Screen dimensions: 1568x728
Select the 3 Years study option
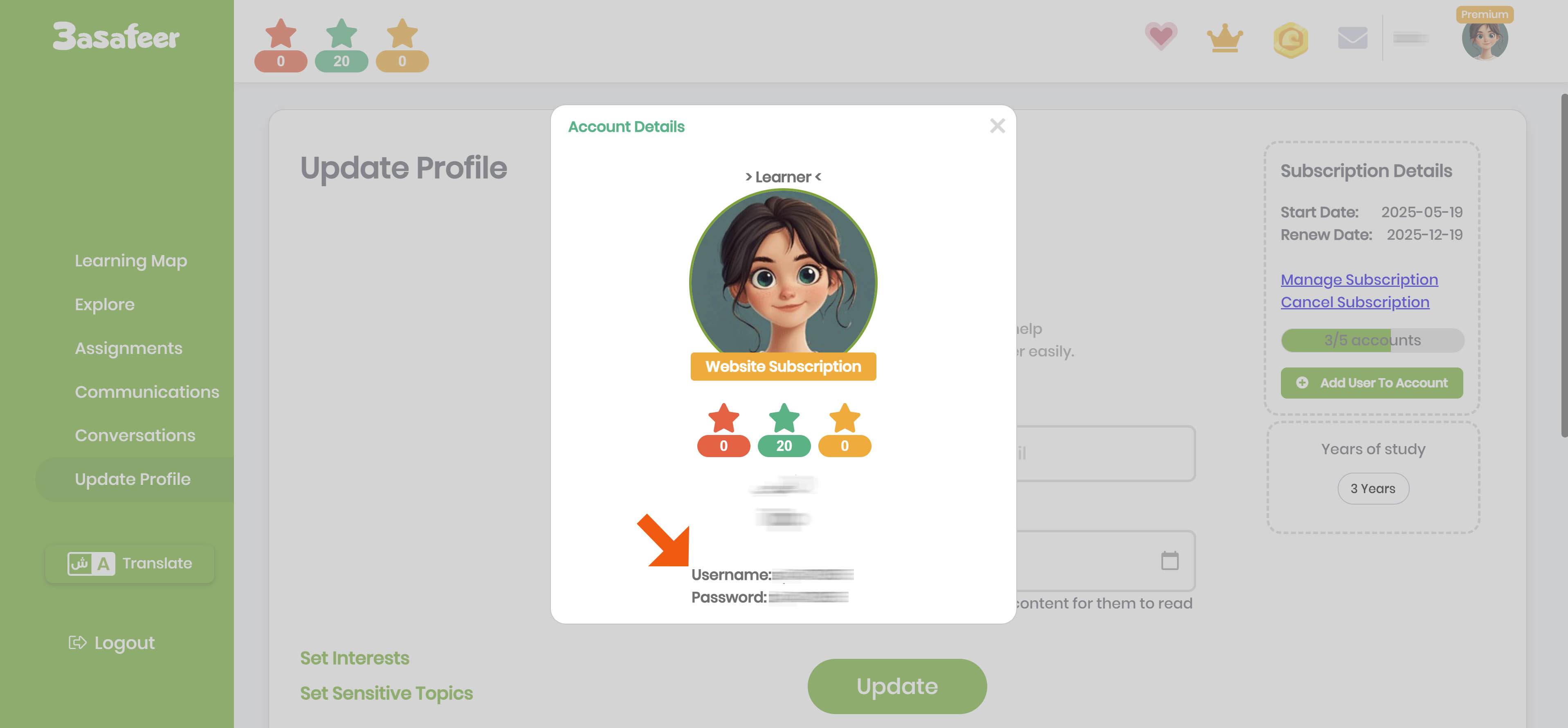tap(1373, 489)
